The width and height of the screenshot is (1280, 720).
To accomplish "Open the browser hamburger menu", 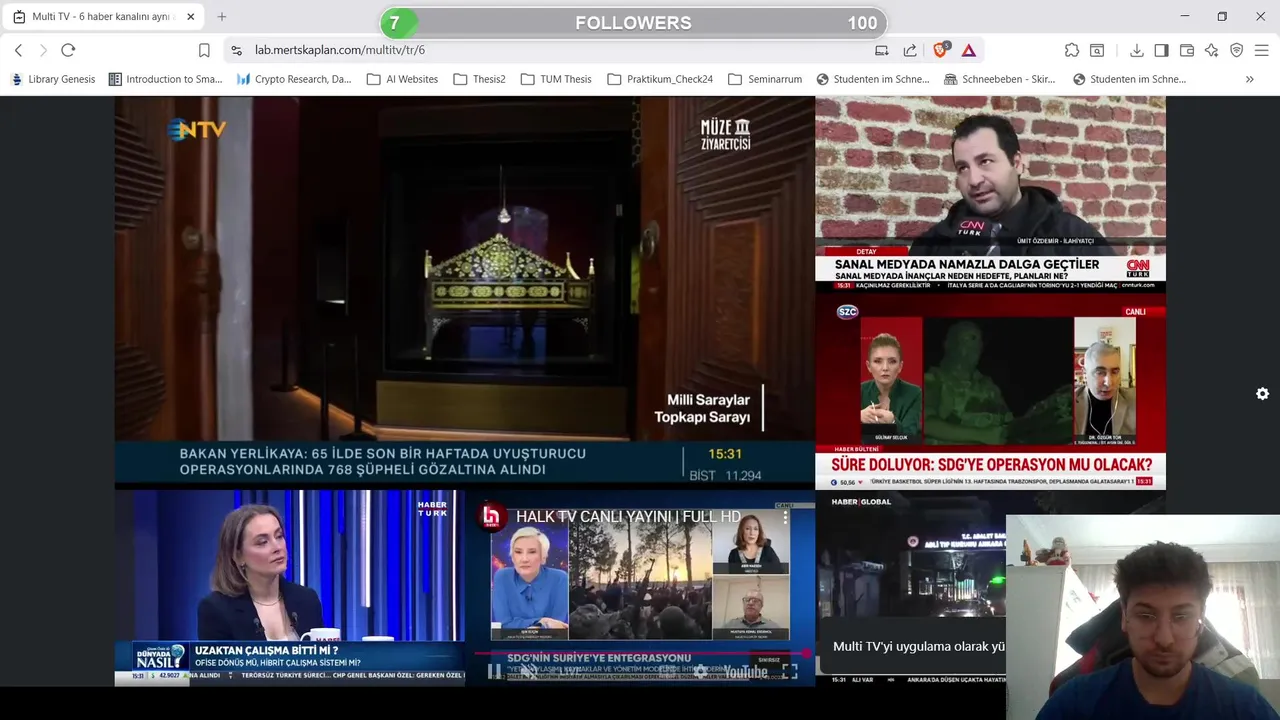I will 1262,50.
